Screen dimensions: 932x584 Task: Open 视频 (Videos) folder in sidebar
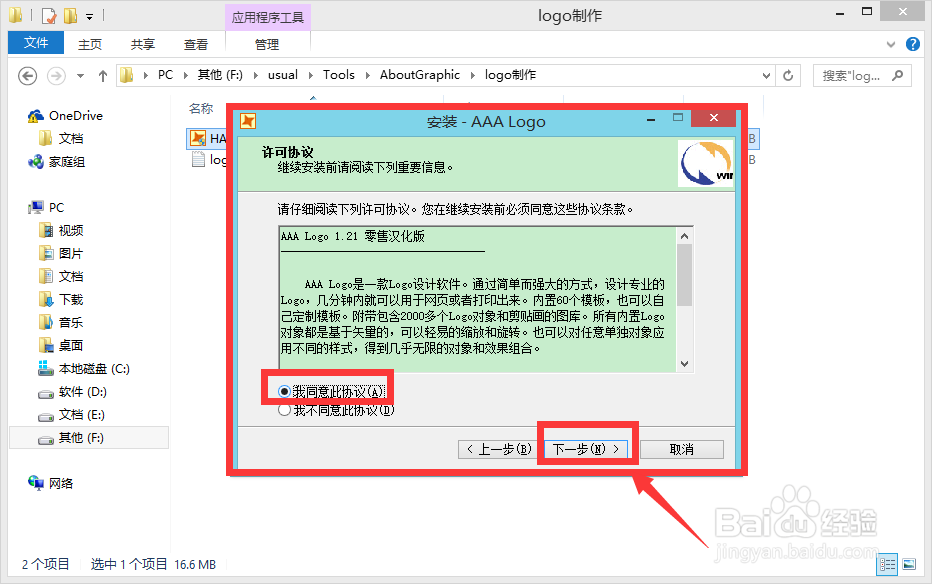(x=61, y=231)
